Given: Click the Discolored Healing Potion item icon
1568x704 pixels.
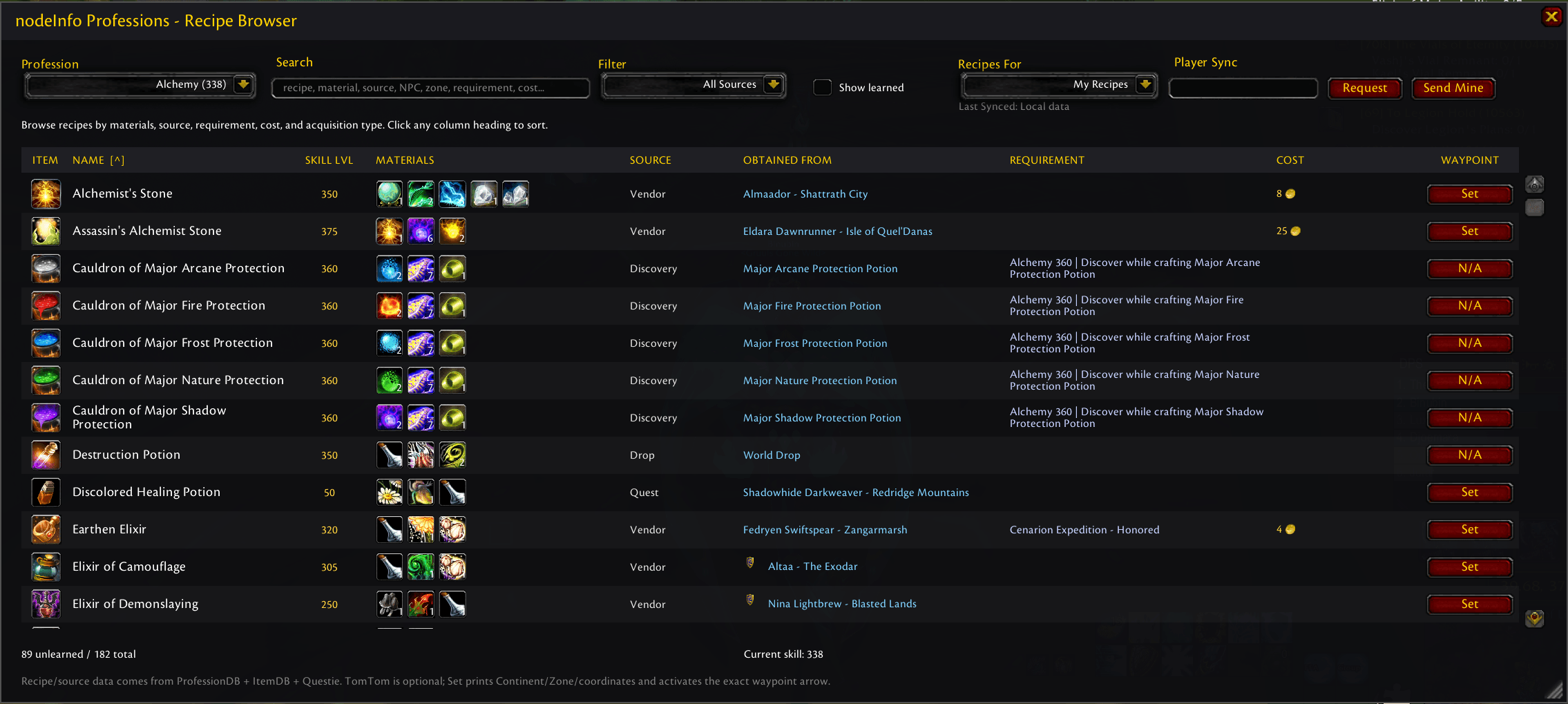Looking at the screenshot, I should tap(46, 493).
